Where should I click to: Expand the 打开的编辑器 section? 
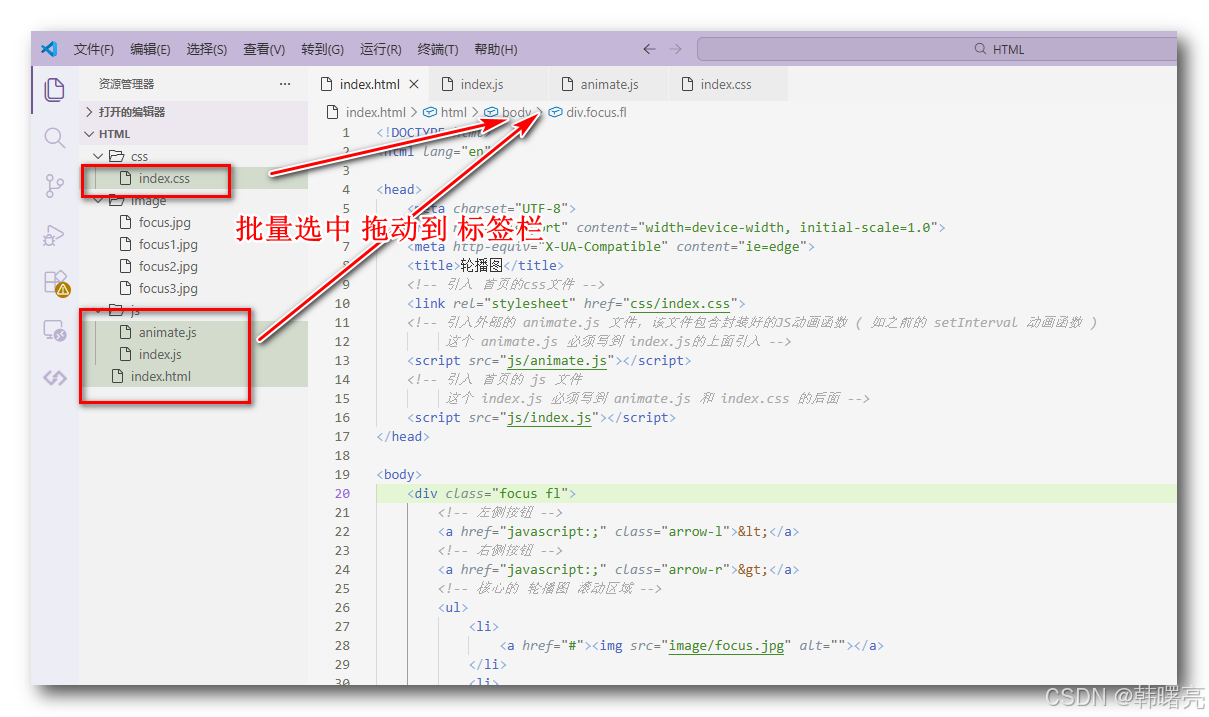(x=193, y=112)
